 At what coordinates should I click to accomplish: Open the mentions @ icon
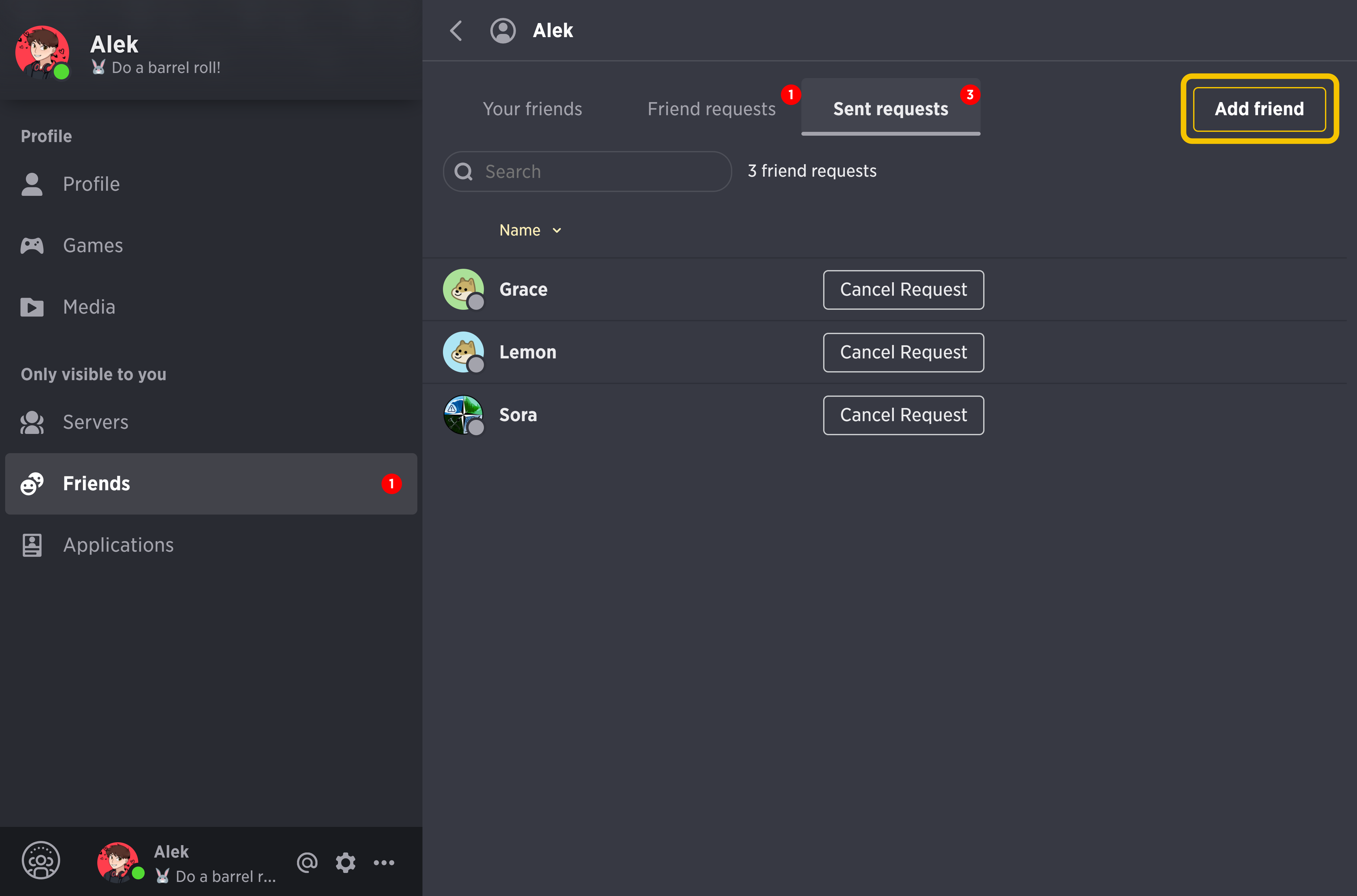click(307, 862)
